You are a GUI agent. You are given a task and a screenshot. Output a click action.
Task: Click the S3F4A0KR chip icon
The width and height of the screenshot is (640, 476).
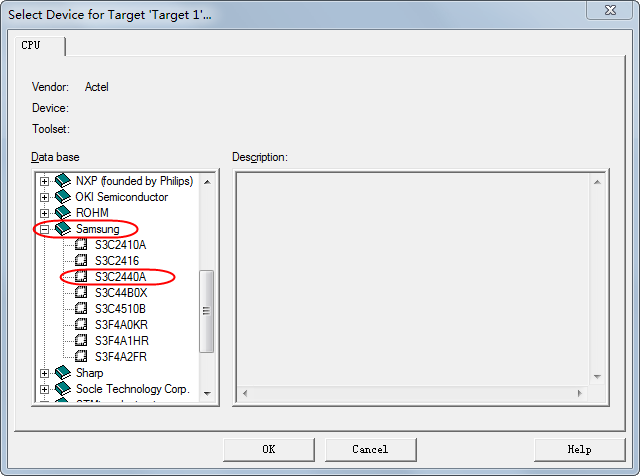click(x=81, y=324)
